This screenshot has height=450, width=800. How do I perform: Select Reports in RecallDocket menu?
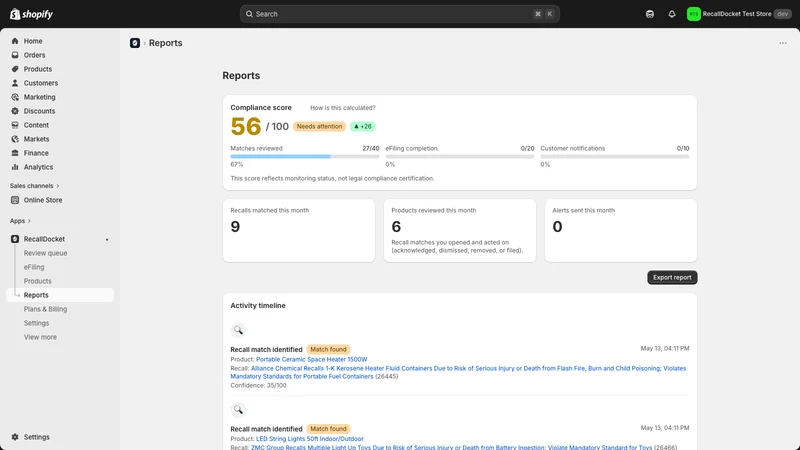(x=60, y=295)
